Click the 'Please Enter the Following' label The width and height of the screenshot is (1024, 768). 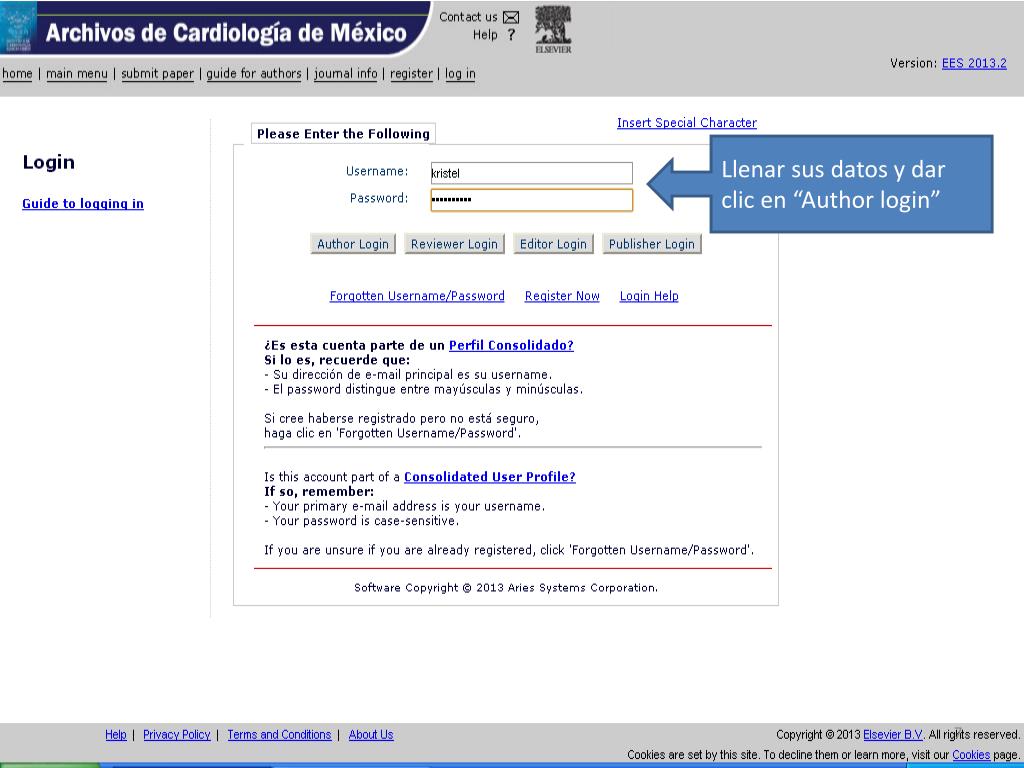pos(343,134)
